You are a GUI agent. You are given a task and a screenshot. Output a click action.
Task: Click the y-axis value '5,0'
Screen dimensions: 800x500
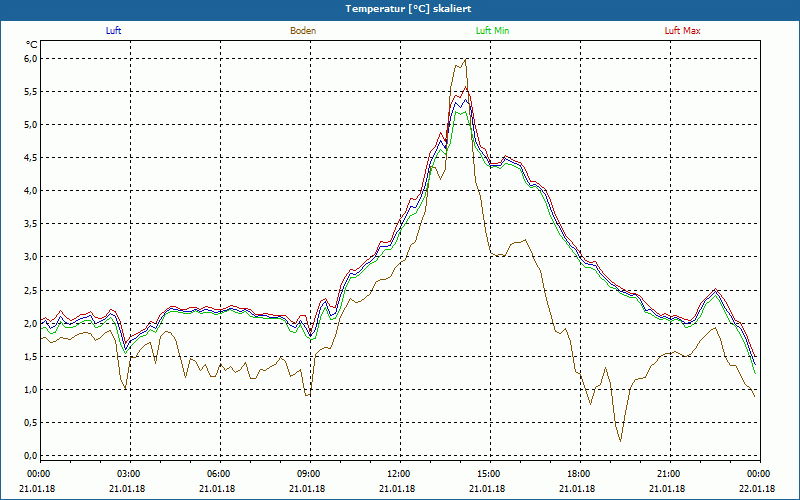pyautogui.click(x=31, y=125)
